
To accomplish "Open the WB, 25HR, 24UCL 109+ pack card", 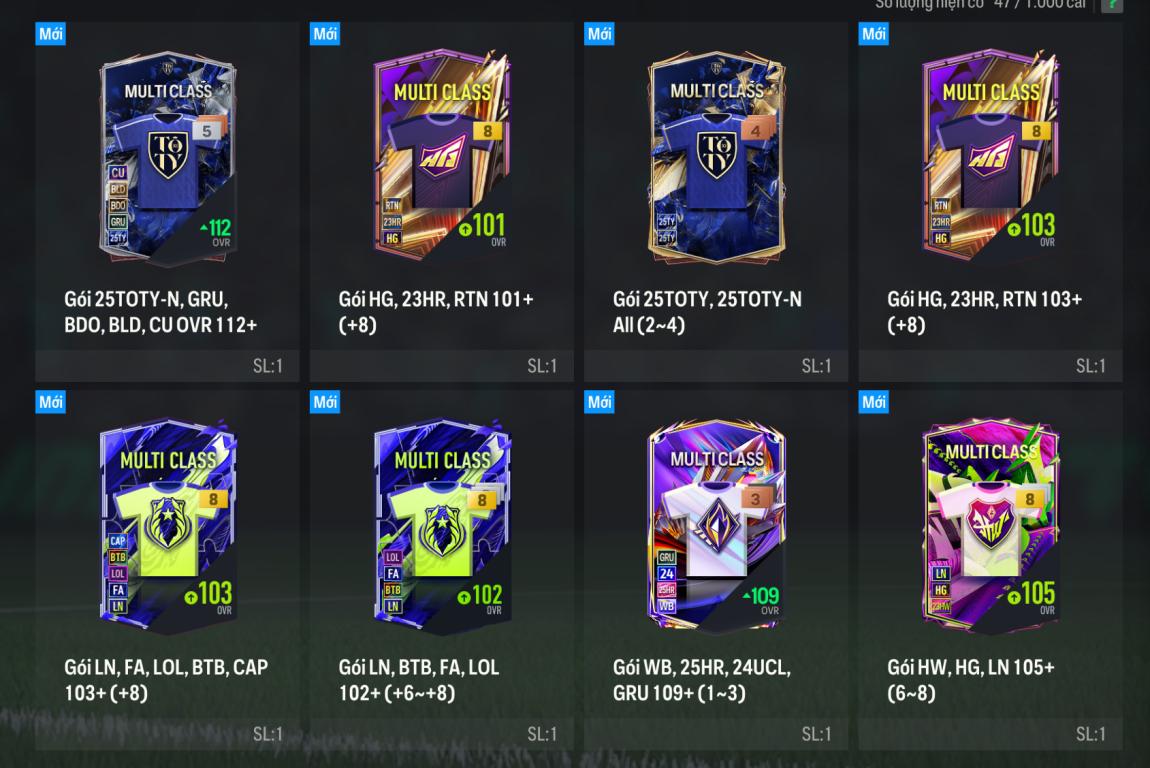I will tap(716, 570).
